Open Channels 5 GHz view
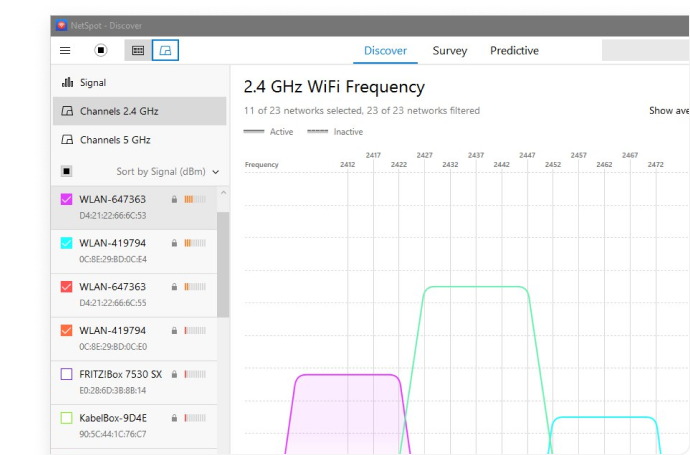The height and width of the screenshot is (455, 690). (x=114, y=140)
